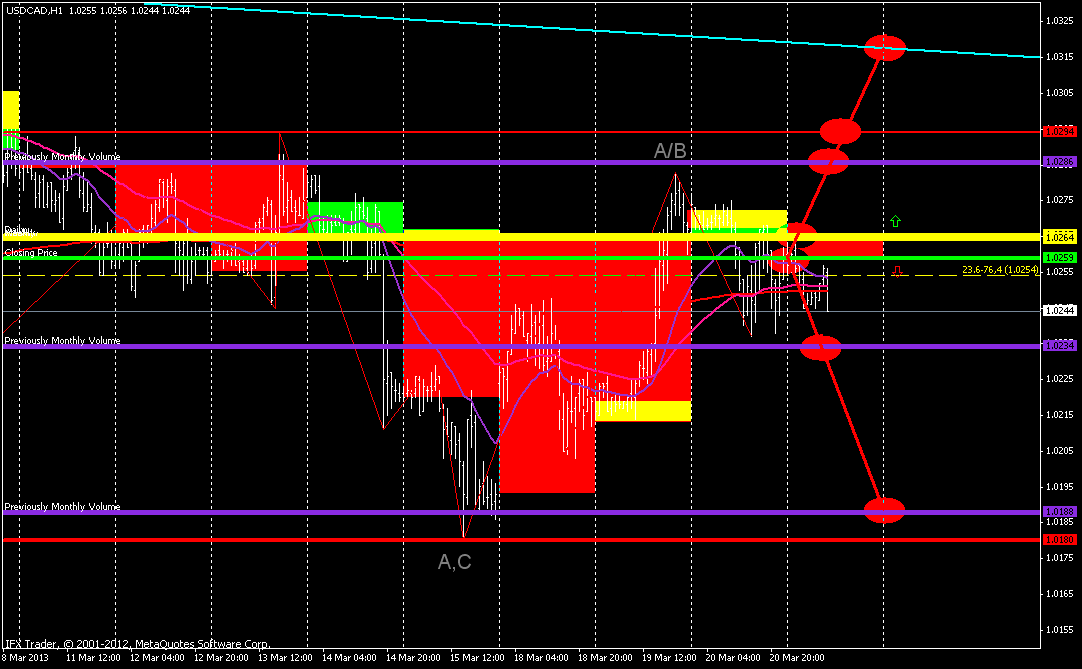
Task: Click the green 1.0259 price label
Action: 1060,258
